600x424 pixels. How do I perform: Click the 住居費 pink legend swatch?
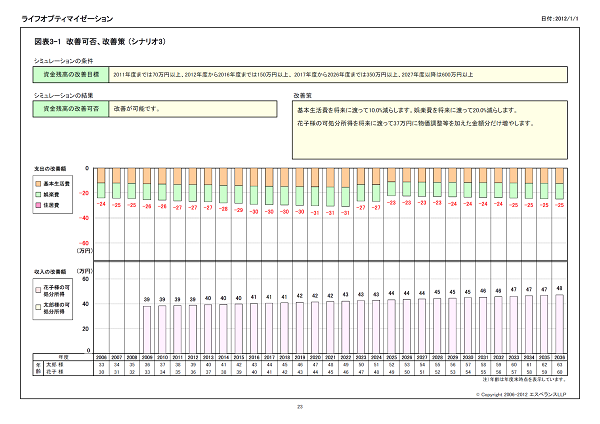click(x=38, y=204)
